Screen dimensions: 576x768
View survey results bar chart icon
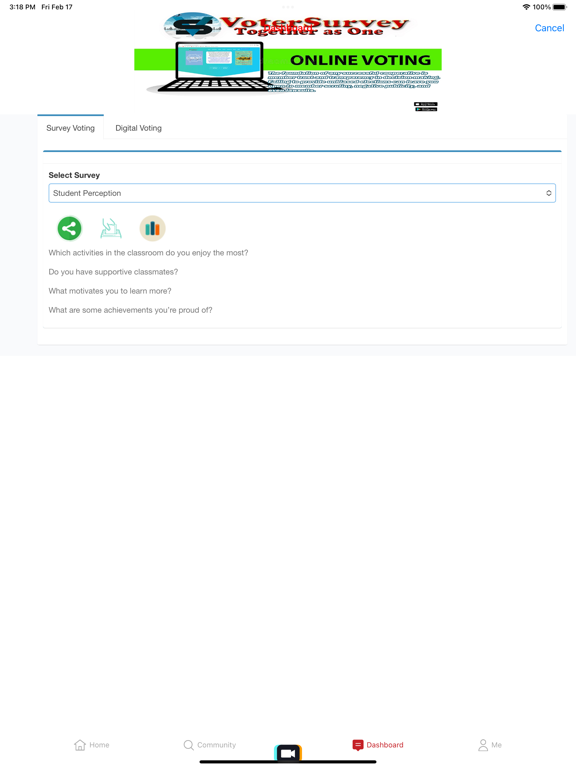[152, 228]
